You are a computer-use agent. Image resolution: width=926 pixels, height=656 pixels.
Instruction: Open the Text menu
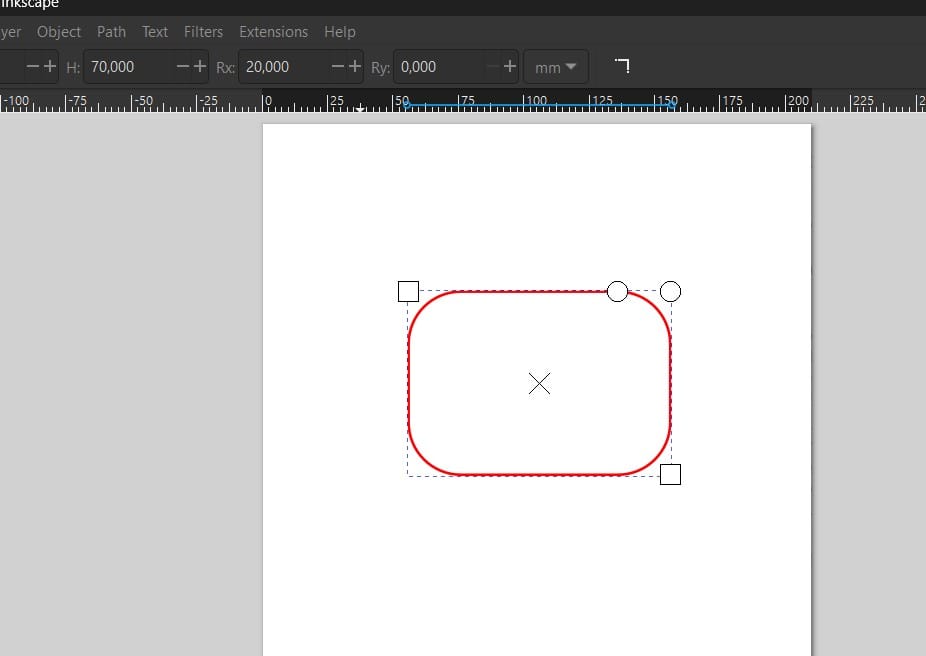point(155,32)
